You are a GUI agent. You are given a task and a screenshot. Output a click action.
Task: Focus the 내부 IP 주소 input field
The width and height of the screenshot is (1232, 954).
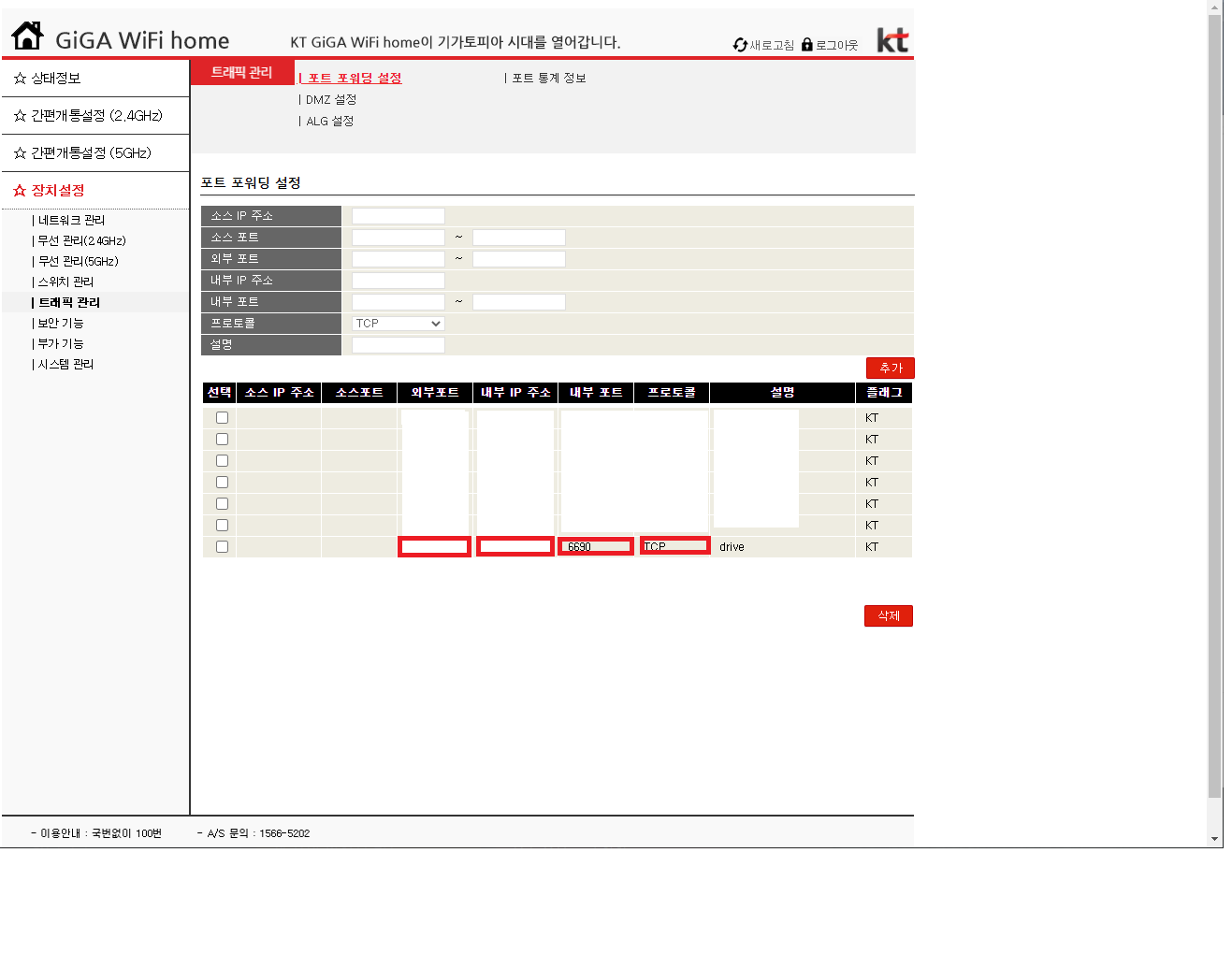[x=398, y=281]
